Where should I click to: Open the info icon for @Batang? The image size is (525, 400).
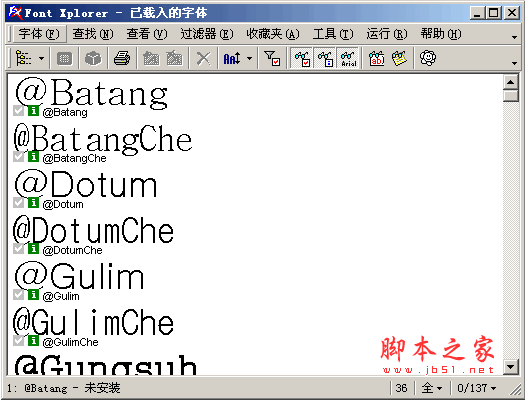[33, 110]
